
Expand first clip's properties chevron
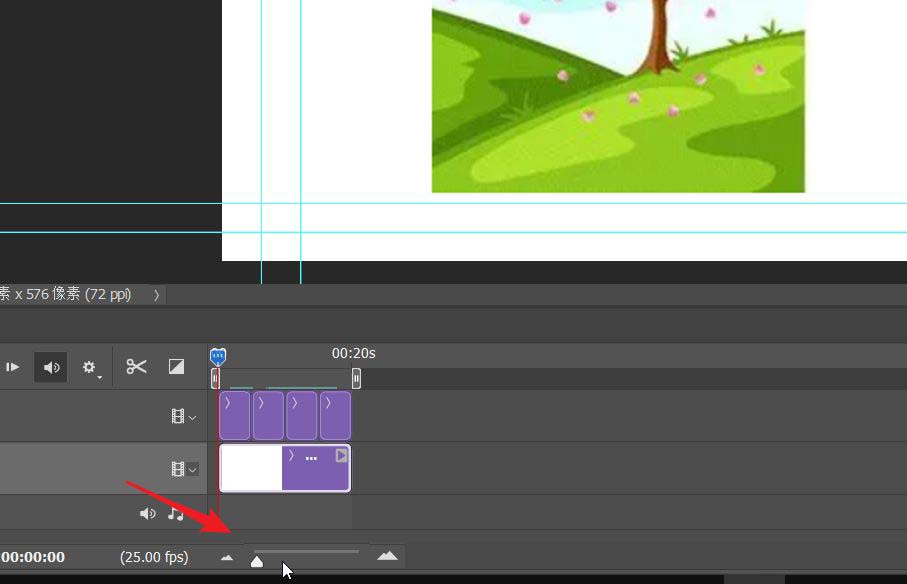click(x=228, y=403)
